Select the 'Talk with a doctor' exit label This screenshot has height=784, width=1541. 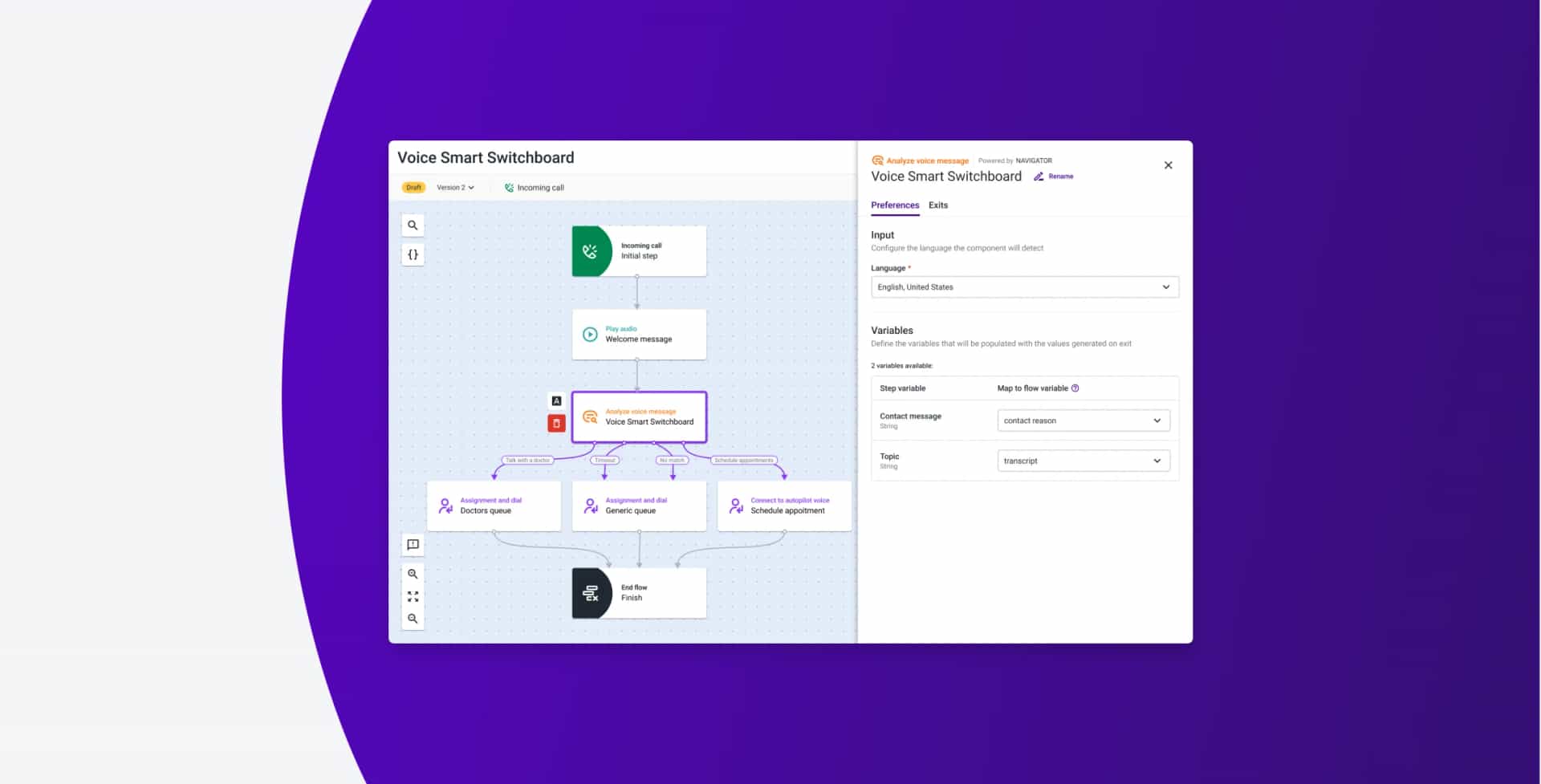point(527,460)
